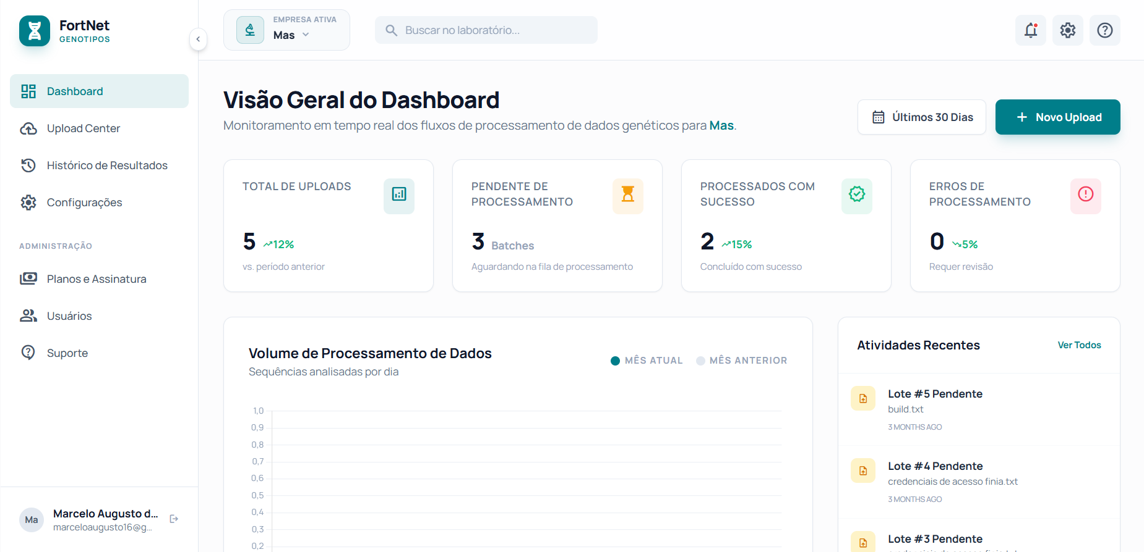Click the Total de Uploads chart icon

[399, 194]
